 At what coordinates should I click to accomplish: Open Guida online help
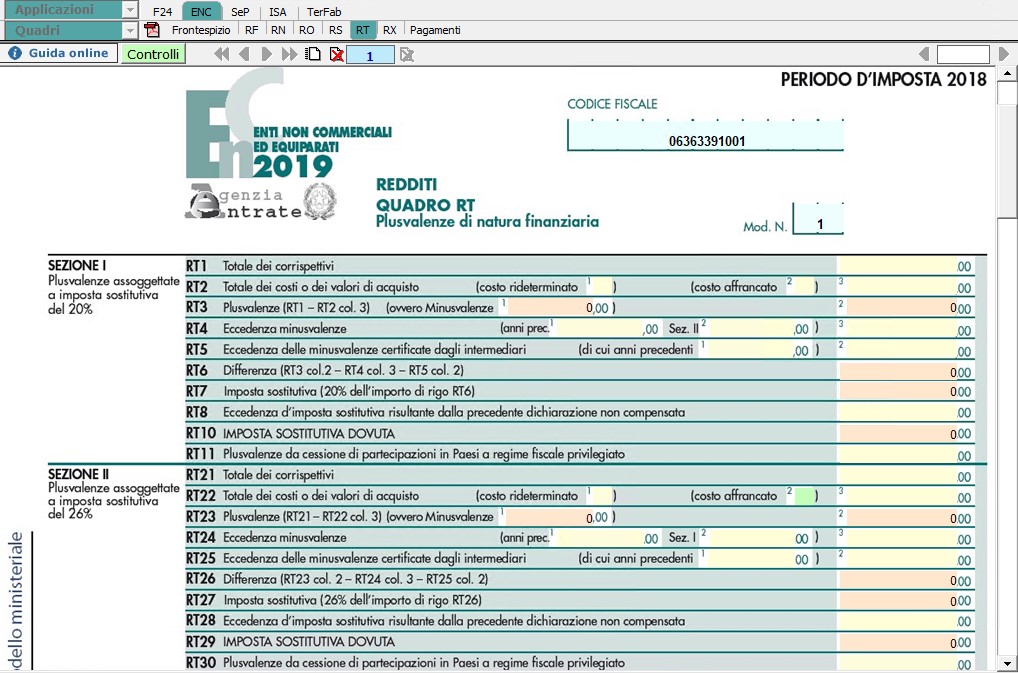click(x=59, y=53)
